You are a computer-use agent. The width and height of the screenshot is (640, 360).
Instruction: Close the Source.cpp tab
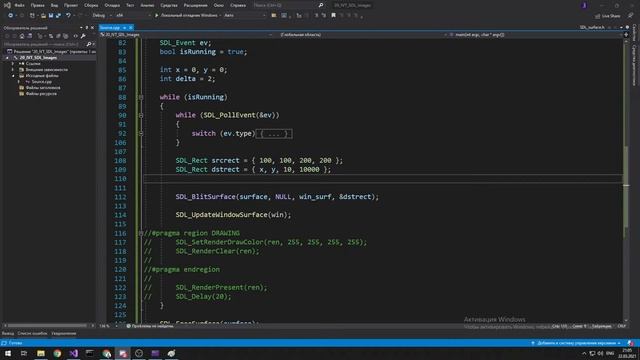pyautogui.click(x=131, y=27)
